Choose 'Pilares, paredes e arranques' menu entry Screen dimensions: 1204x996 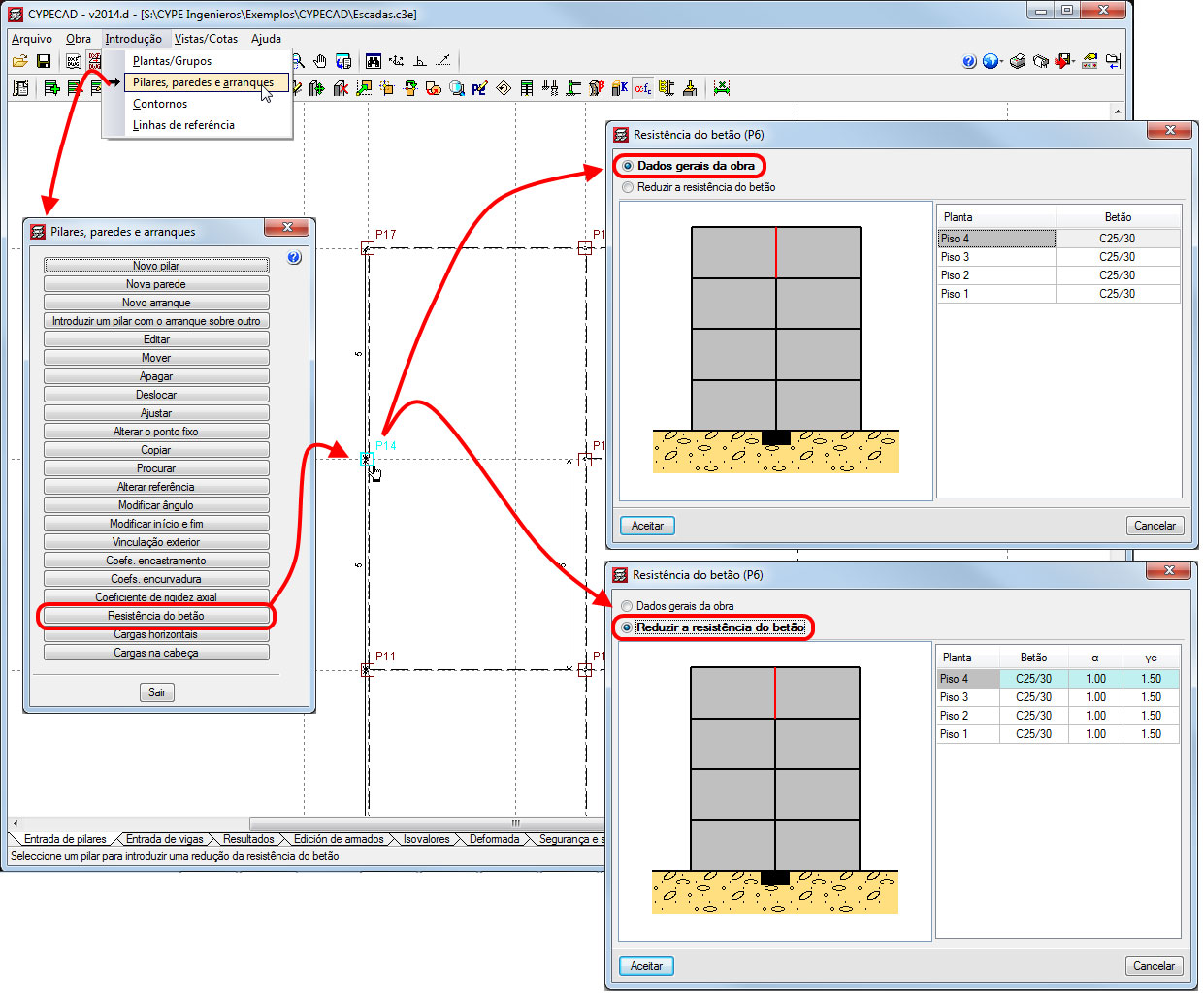click(x=205, y=82)
